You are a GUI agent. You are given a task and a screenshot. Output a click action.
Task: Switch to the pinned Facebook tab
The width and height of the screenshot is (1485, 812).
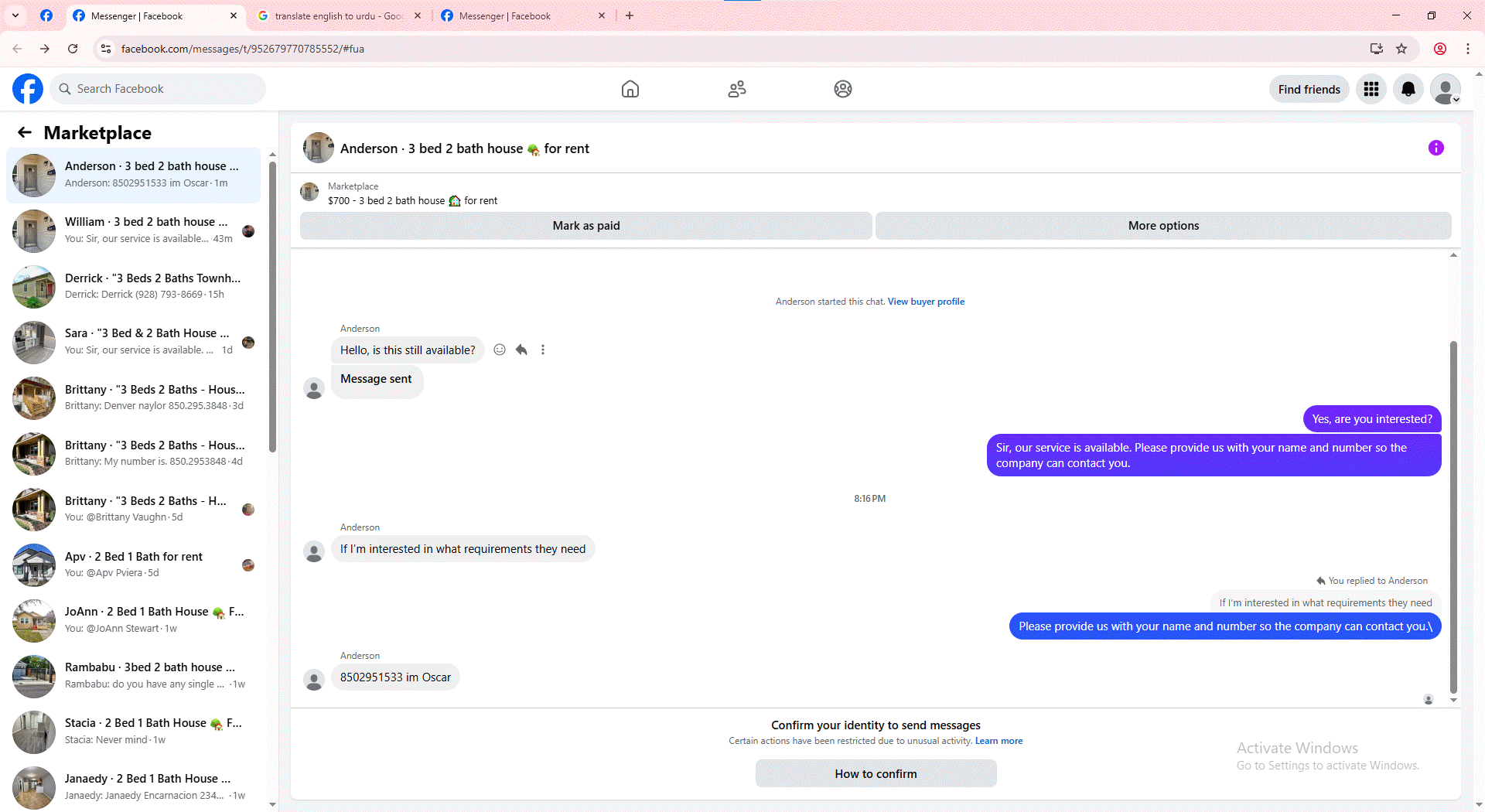tap(46, 15)
